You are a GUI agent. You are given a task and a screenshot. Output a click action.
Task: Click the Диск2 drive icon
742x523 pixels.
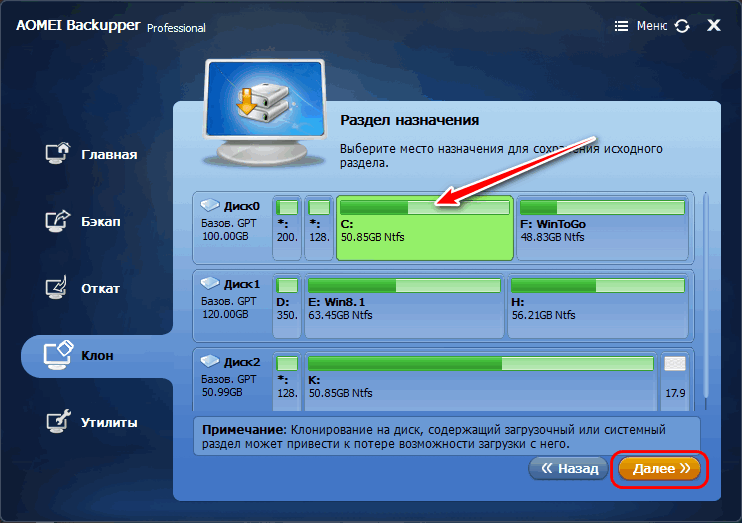[x=210, y=362]
